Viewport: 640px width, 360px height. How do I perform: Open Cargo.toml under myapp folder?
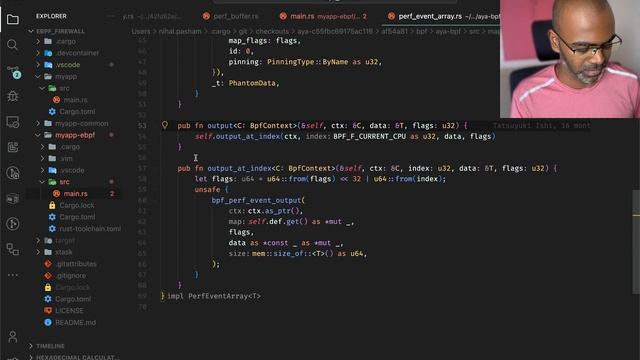77,111
